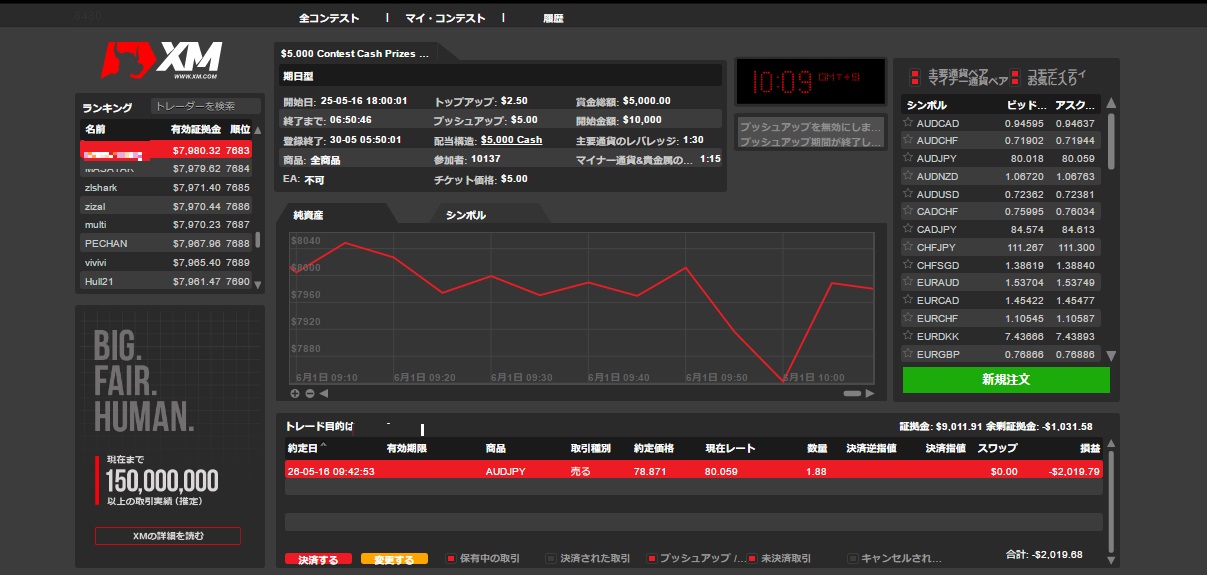The height and width of the screenshot is (575, 1207).
Task: Select zizal ranking row
Action: [x=165, y=206]
